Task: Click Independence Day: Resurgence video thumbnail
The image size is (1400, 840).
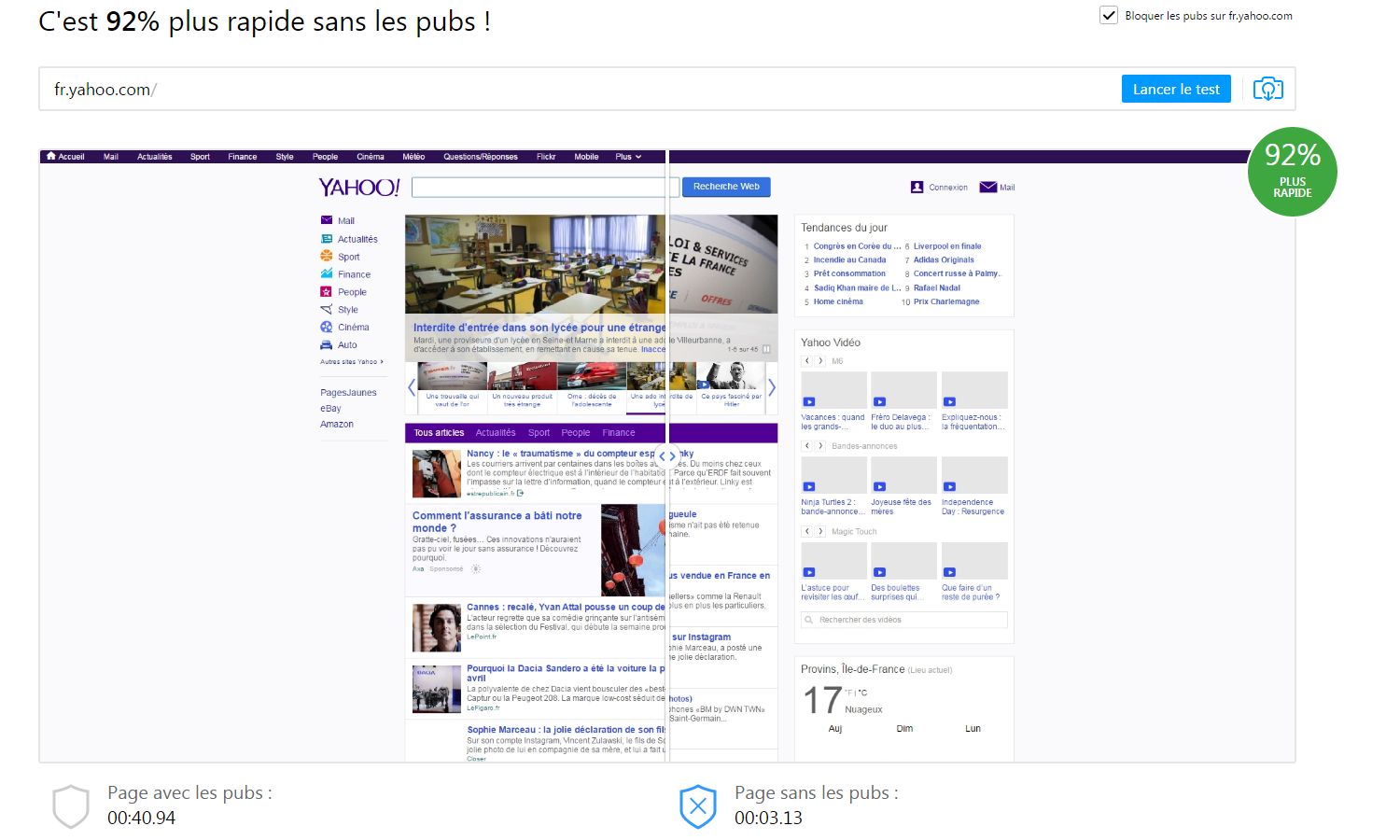Action: coord(974,475)
